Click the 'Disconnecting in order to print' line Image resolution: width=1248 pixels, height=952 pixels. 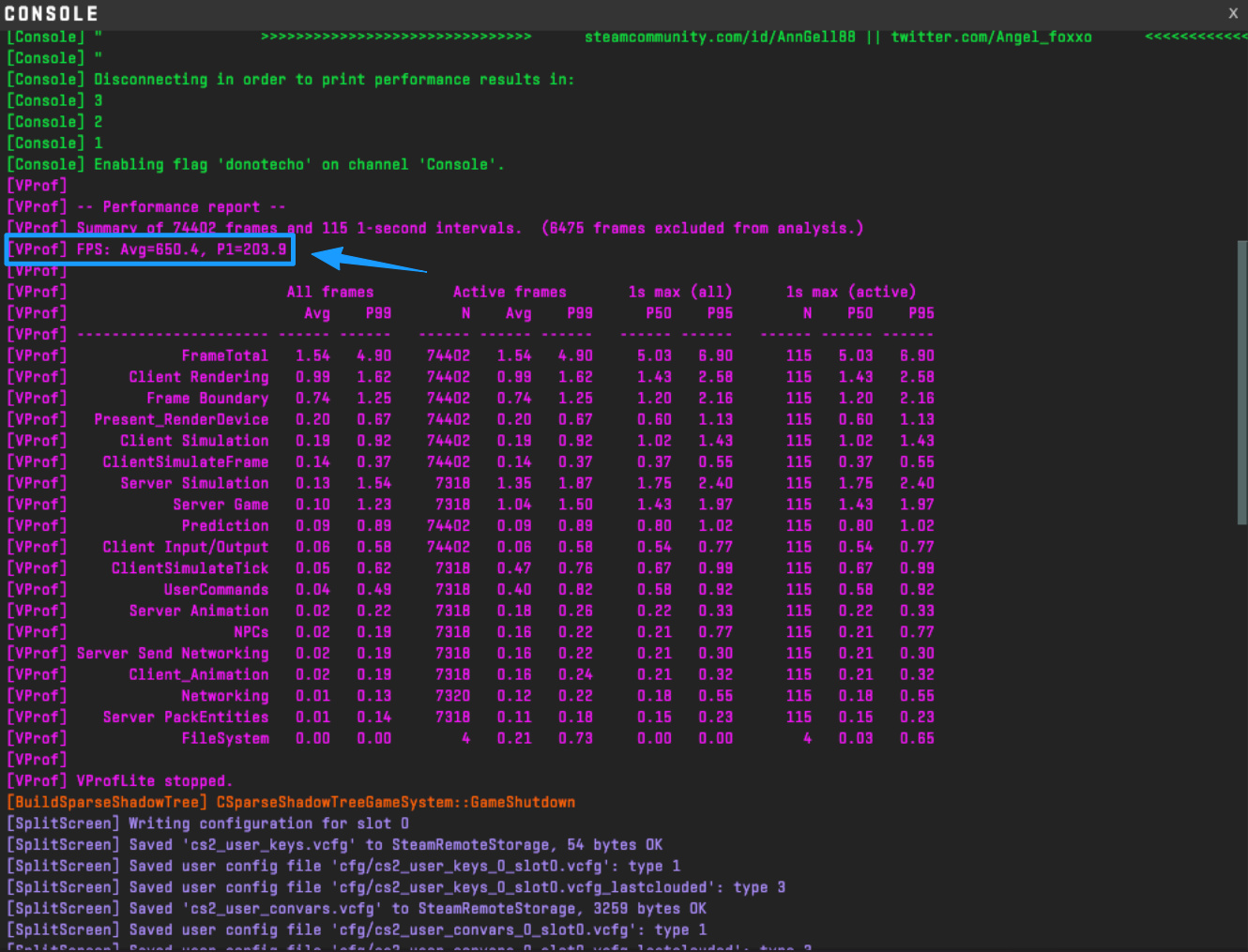click(x=291, y=80)
